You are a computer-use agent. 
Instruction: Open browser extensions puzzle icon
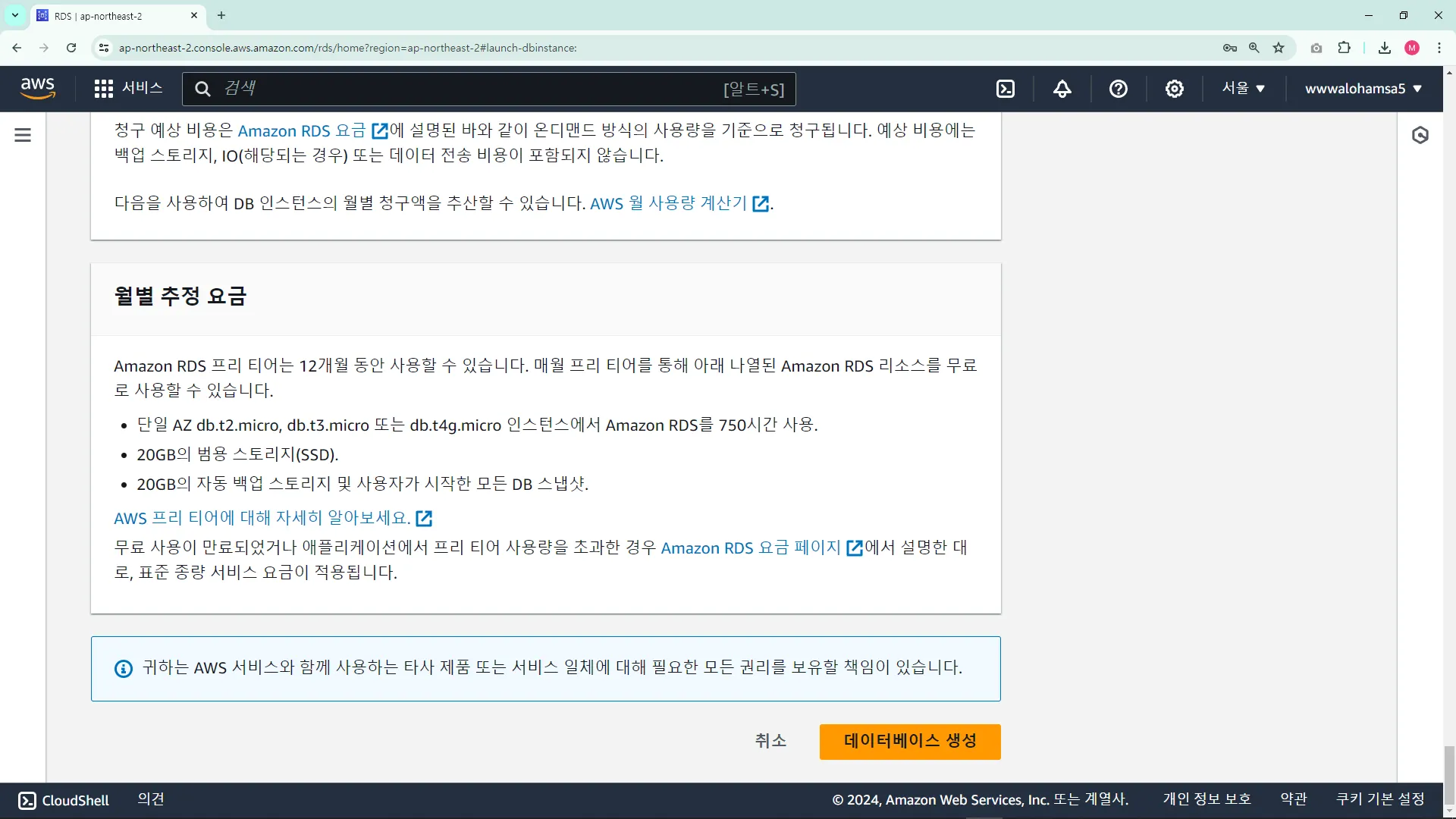coord(1344,48)
